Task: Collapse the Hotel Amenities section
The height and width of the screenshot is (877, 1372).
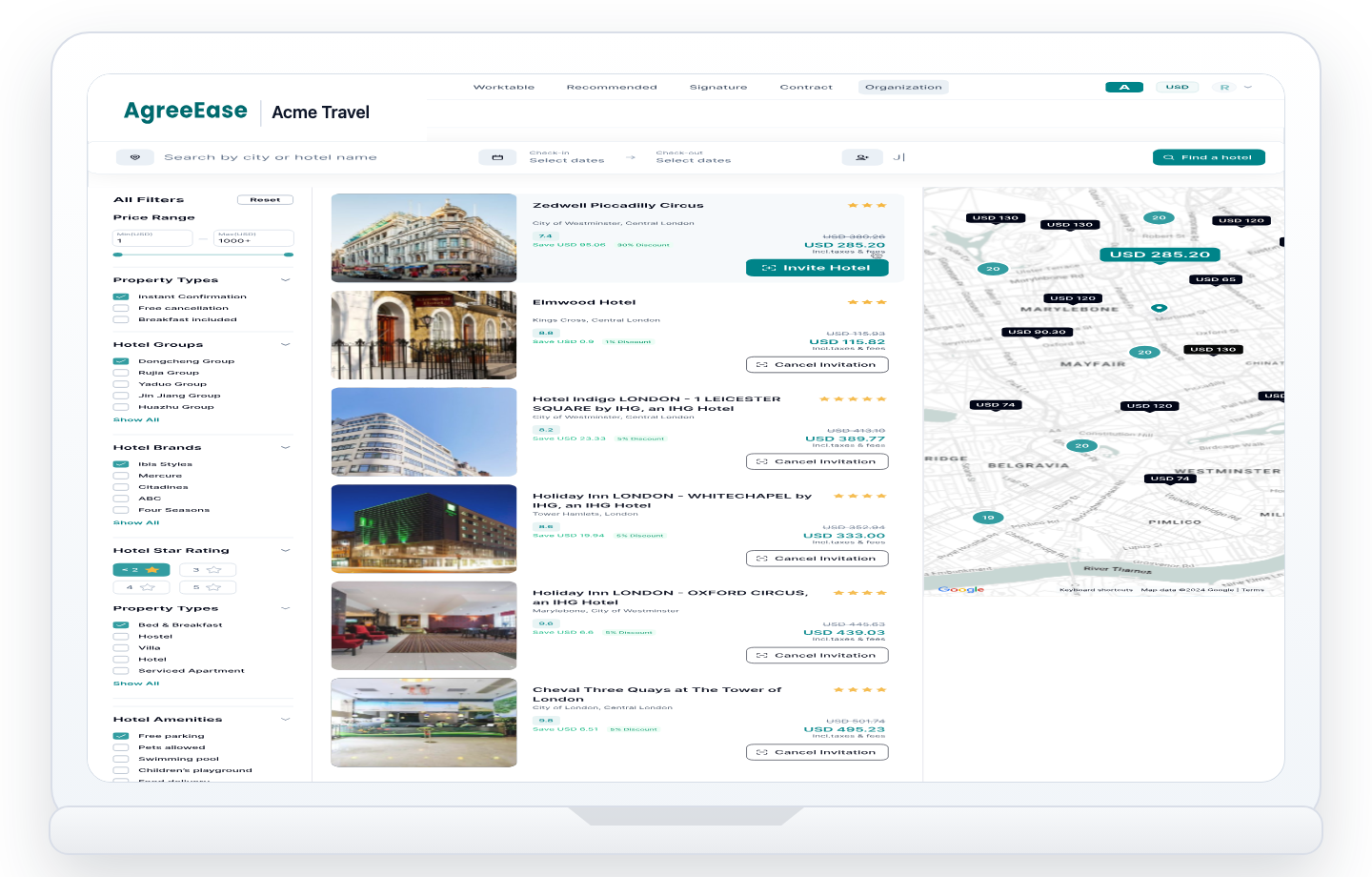Action: (286, 719)
